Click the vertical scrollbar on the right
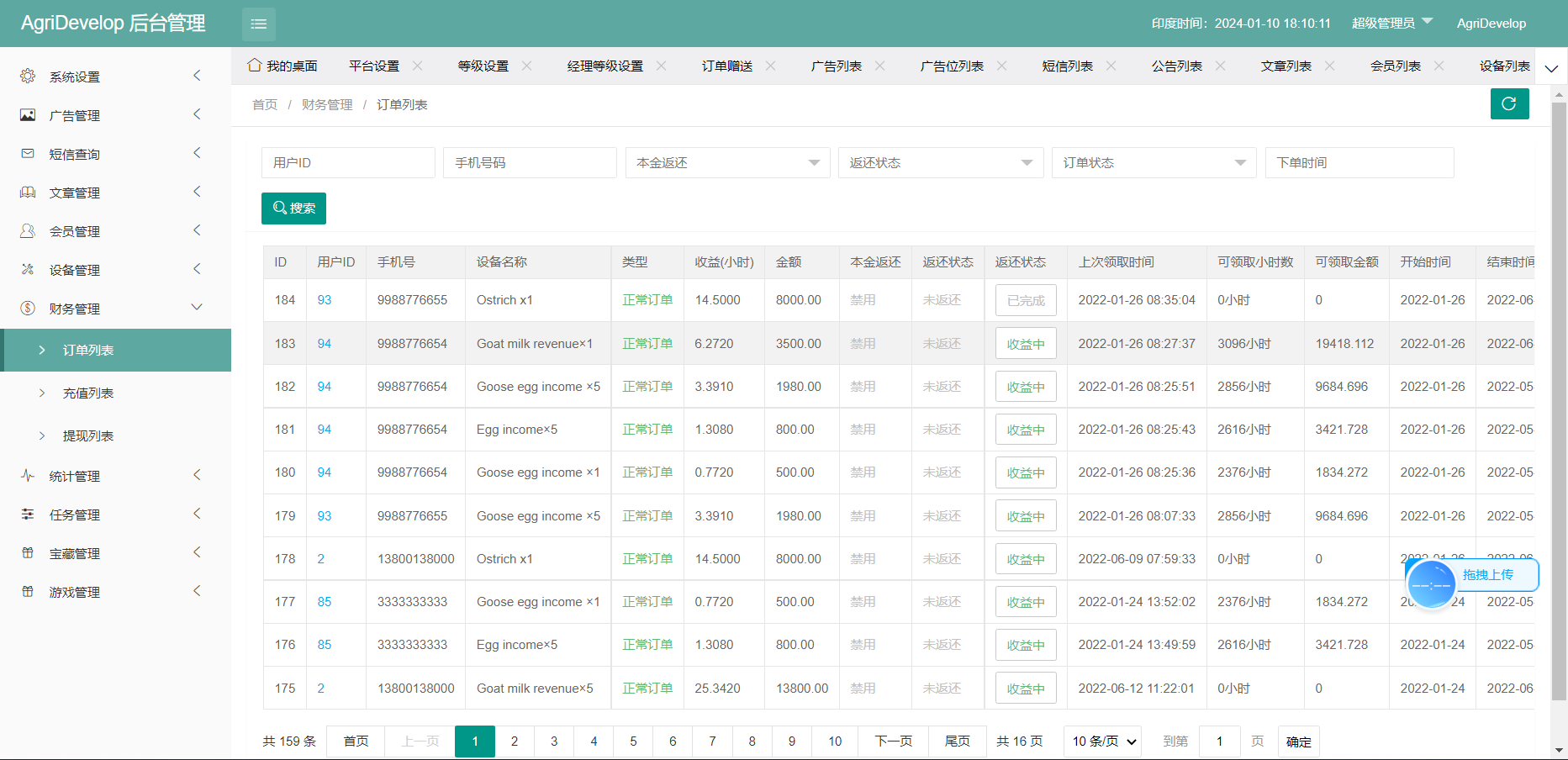The height and width of the screenshot is (760, 1568). coord(1559,402)
